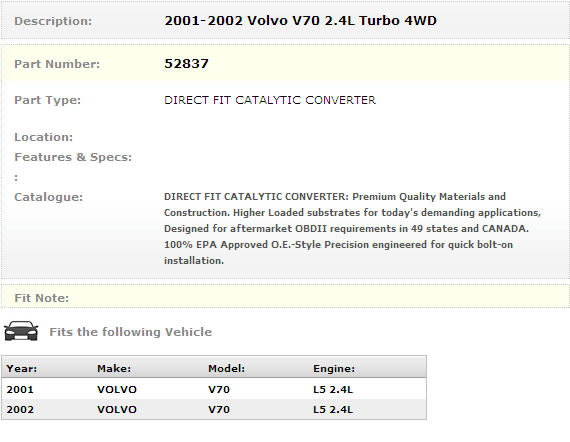Screen dimensions: 570x442
Task: Click the Part Number label
Action: (57, 64)
